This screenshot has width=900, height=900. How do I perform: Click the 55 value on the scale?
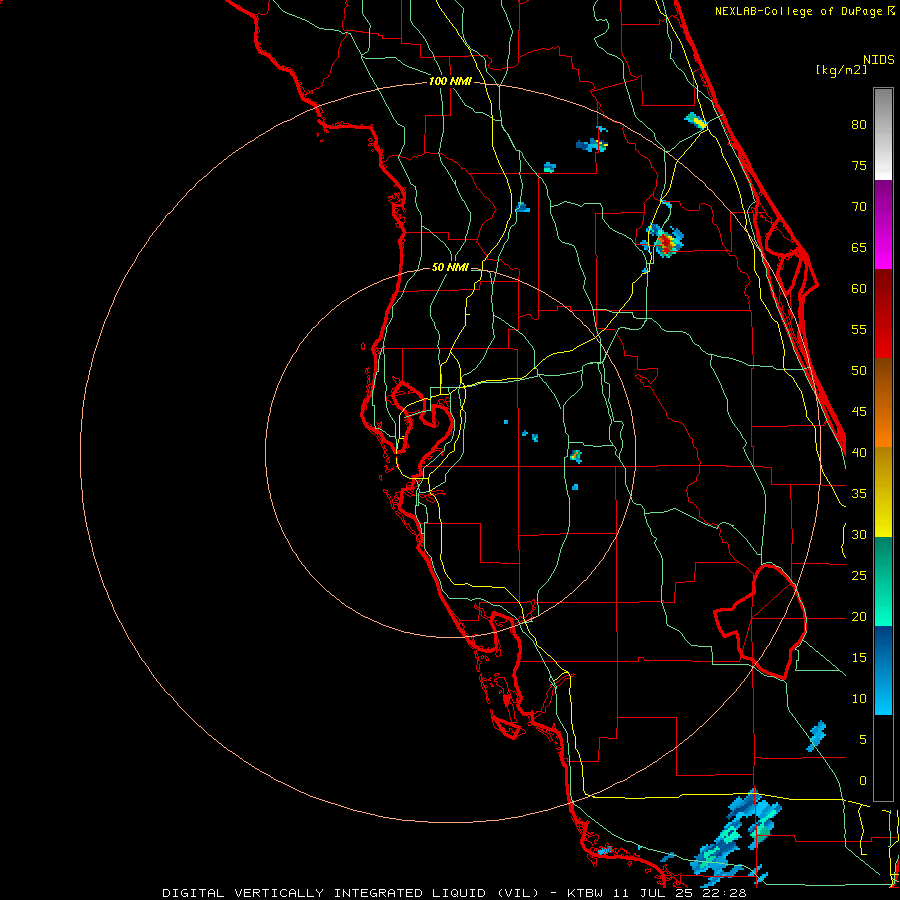click(859, 330)
